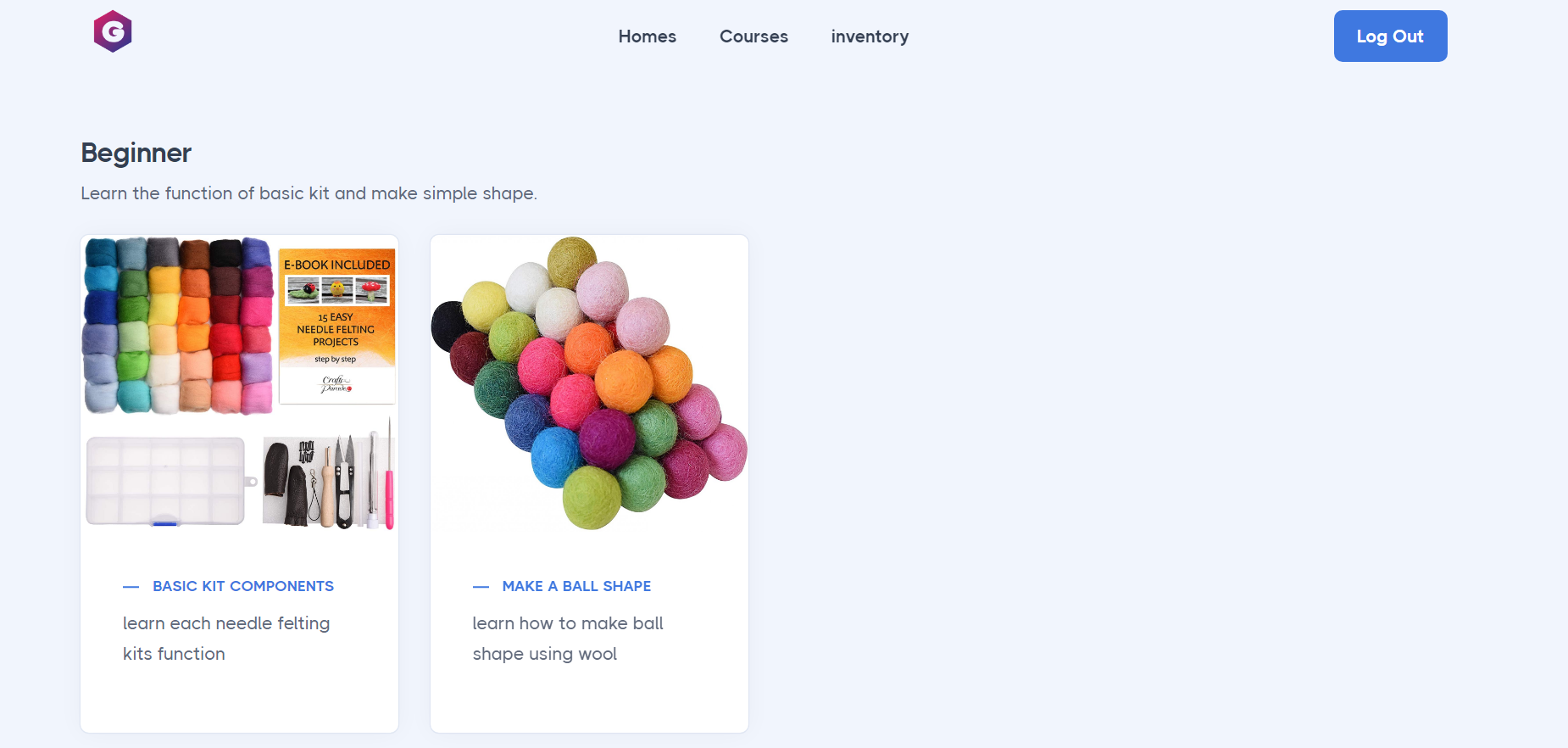Open the Basic Kit Components lesson title

pos(243,586)
